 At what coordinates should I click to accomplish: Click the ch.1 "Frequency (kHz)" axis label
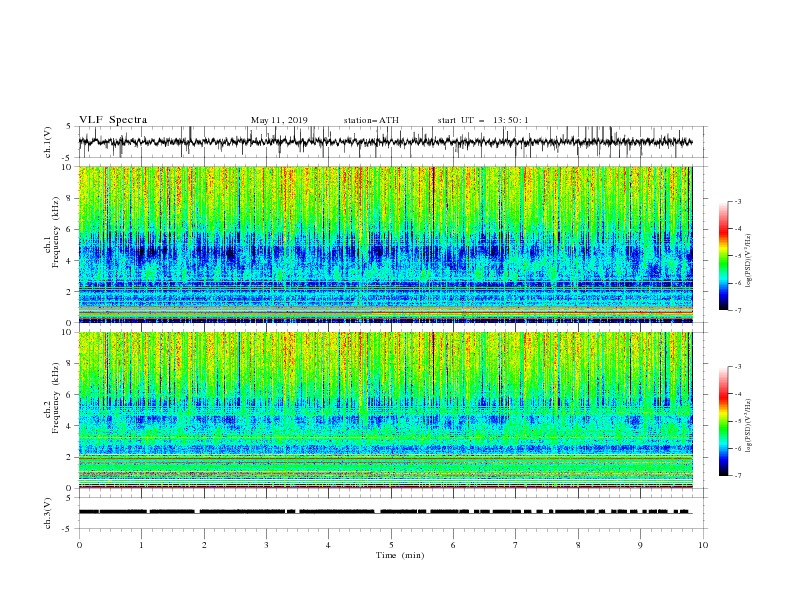point(55,233)
